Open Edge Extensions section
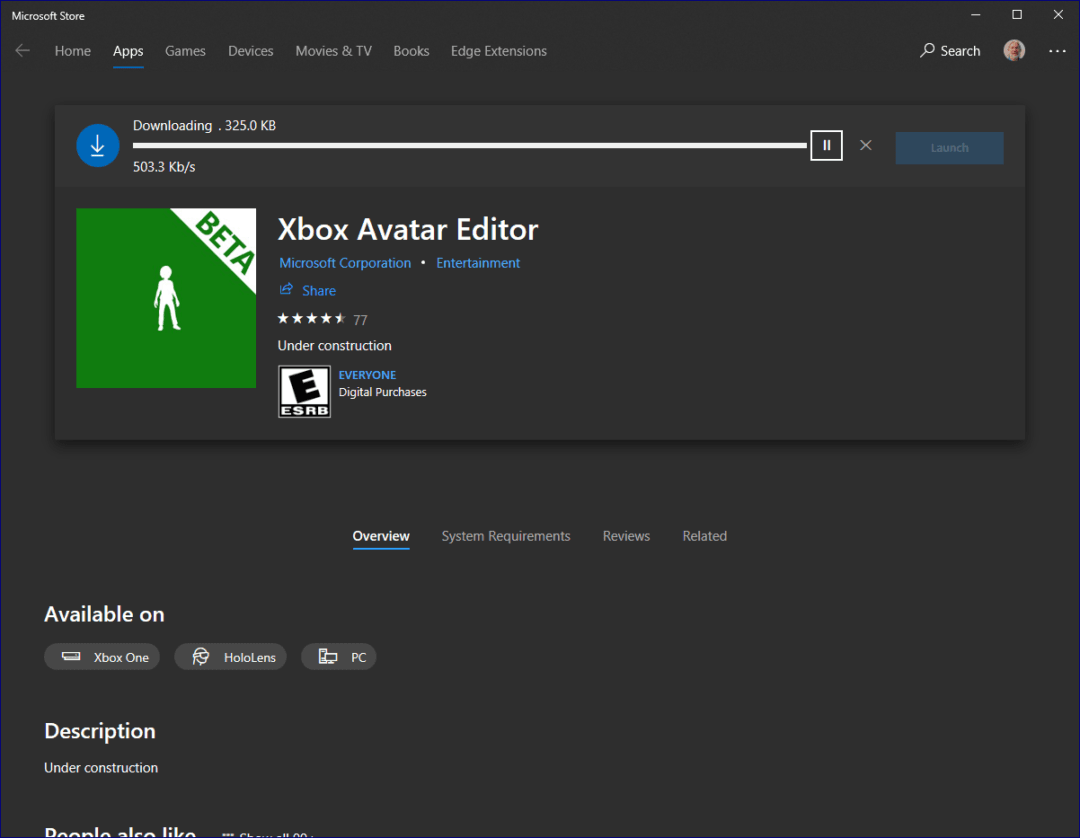1080x838 pixels. pos(499,51)
